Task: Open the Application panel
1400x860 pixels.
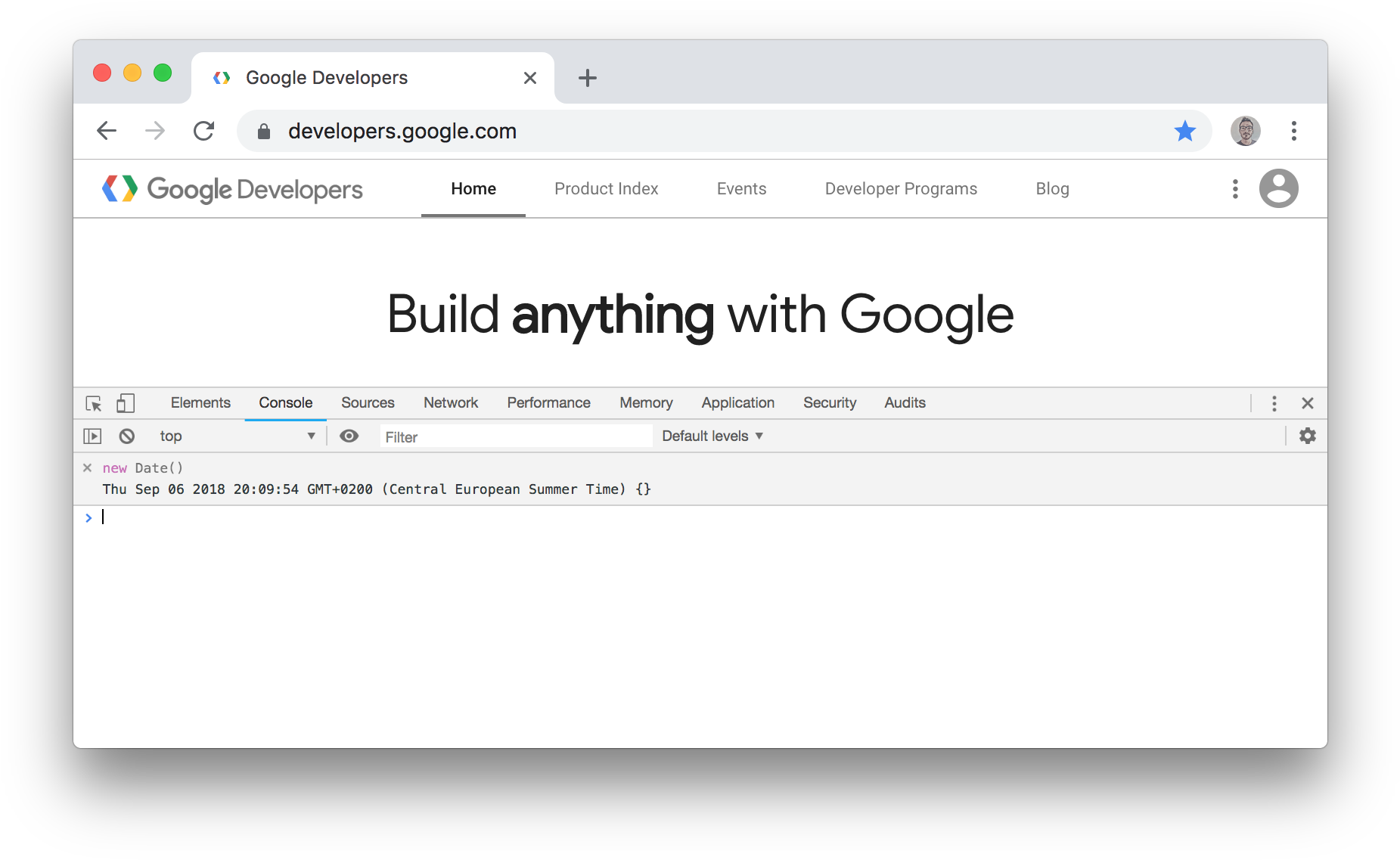Action: [x=738, y=403]
